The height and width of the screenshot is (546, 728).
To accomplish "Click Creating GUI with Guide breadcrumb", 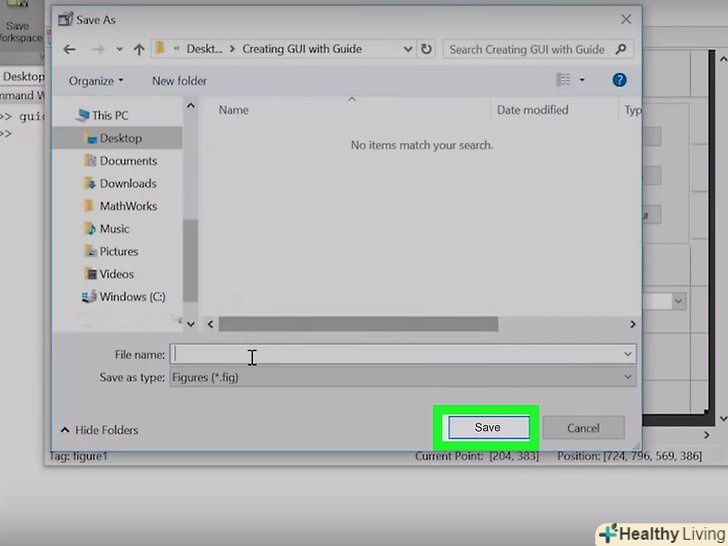I will pyautogui.click(x=302, y=49).
